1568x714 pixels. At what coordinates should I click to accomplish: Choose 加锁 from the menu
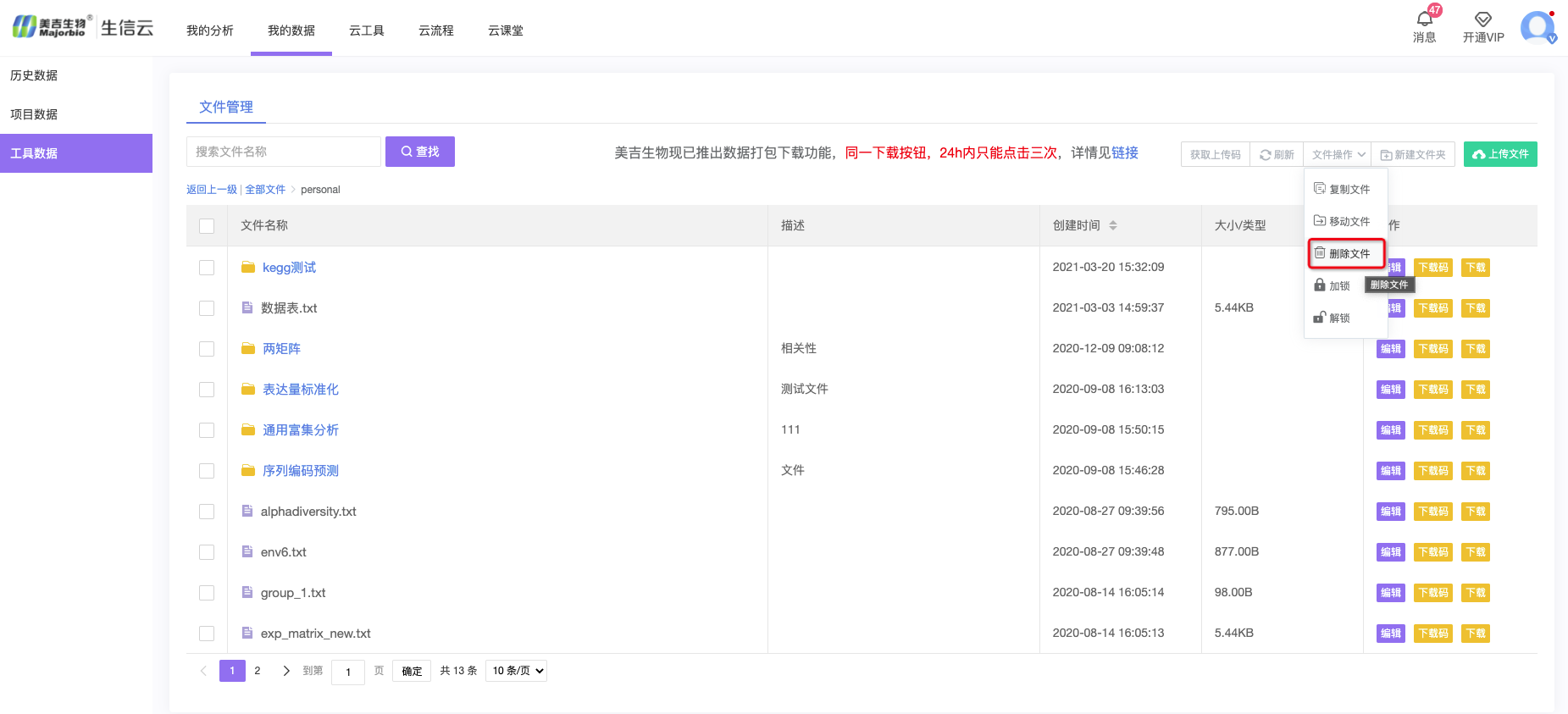[x=1333, y=285]
